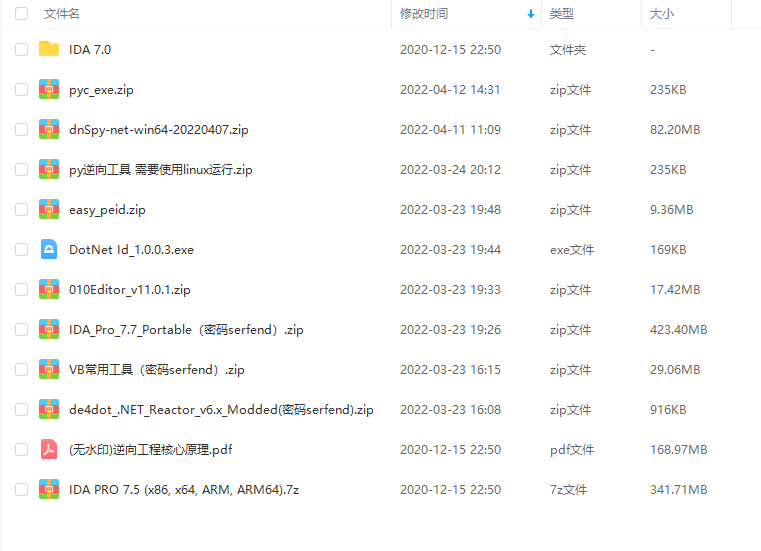Click the pyc_exe.zip archive icon
Viewport: 761px width, 551px height.
point(49,89)
